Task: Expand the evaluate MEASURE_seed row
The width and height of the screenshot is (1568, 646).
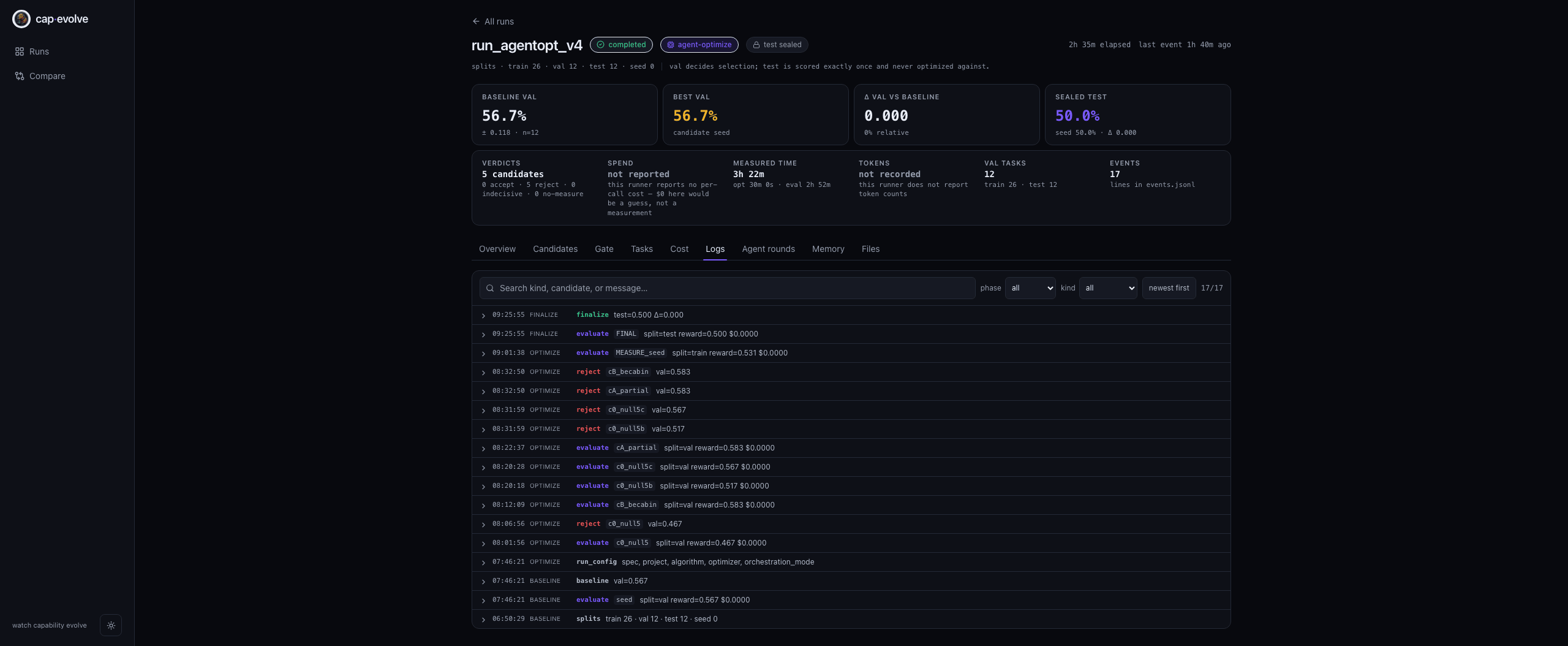Action: pyautogui.click(x=851, y=353)
